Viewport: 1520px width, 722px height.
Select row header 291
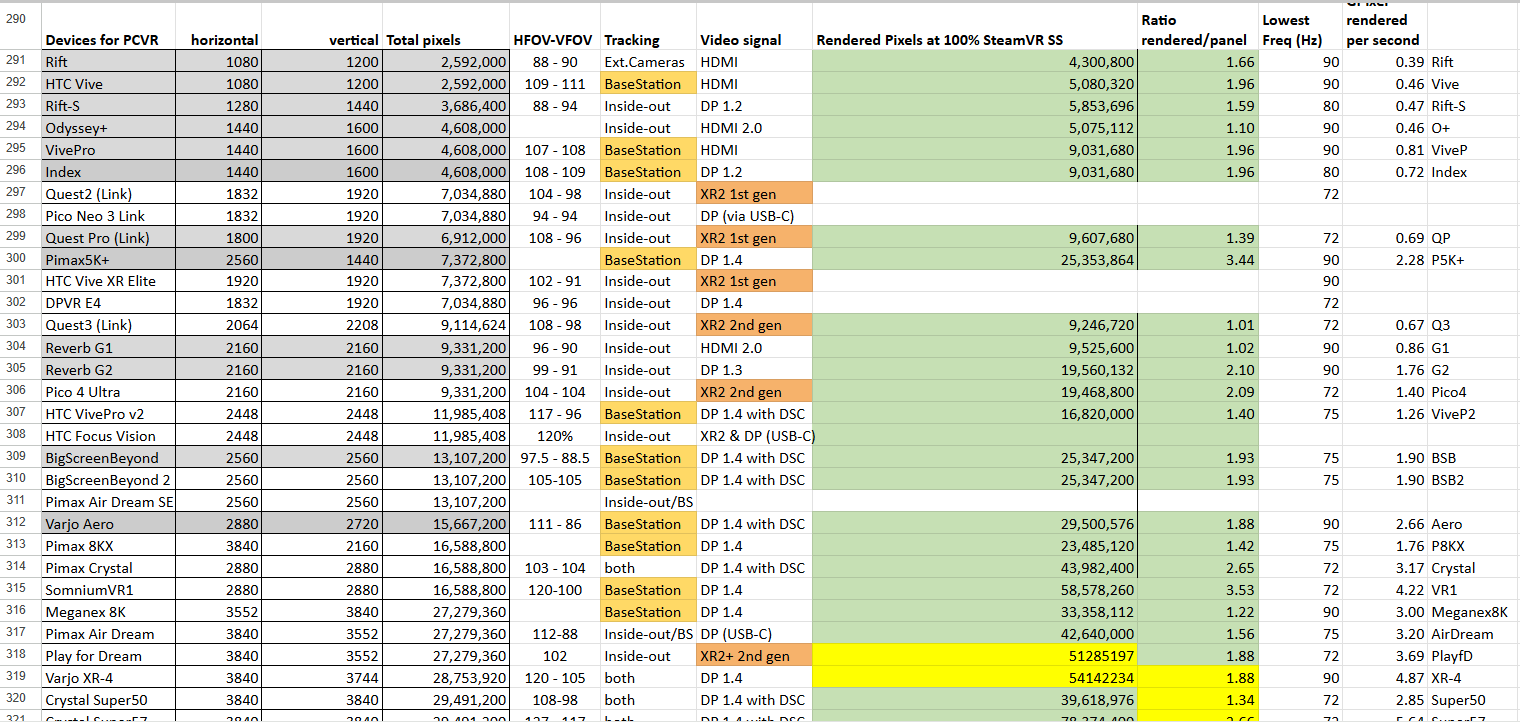pos(20,62)
